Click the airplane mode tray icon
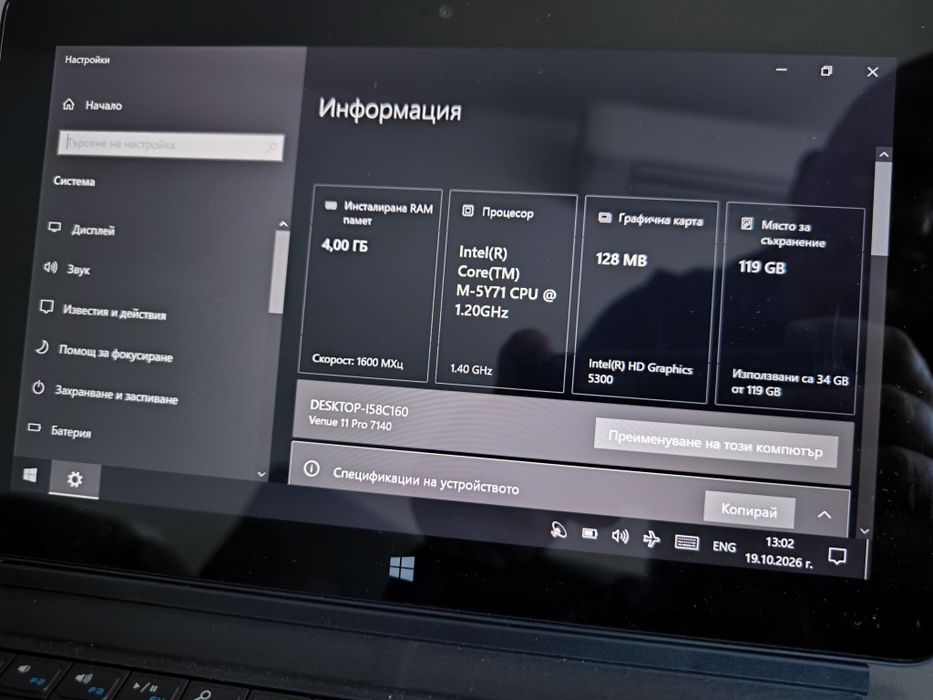This screenshot has width=933, height=700. point(652,539)
